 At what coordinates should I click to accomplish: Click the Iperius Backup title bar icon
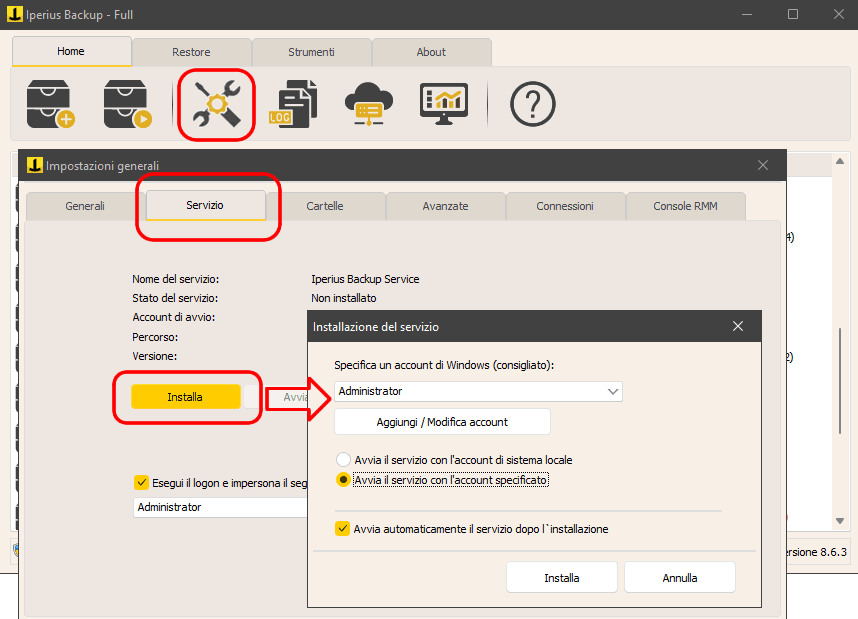tap(15, 14)
